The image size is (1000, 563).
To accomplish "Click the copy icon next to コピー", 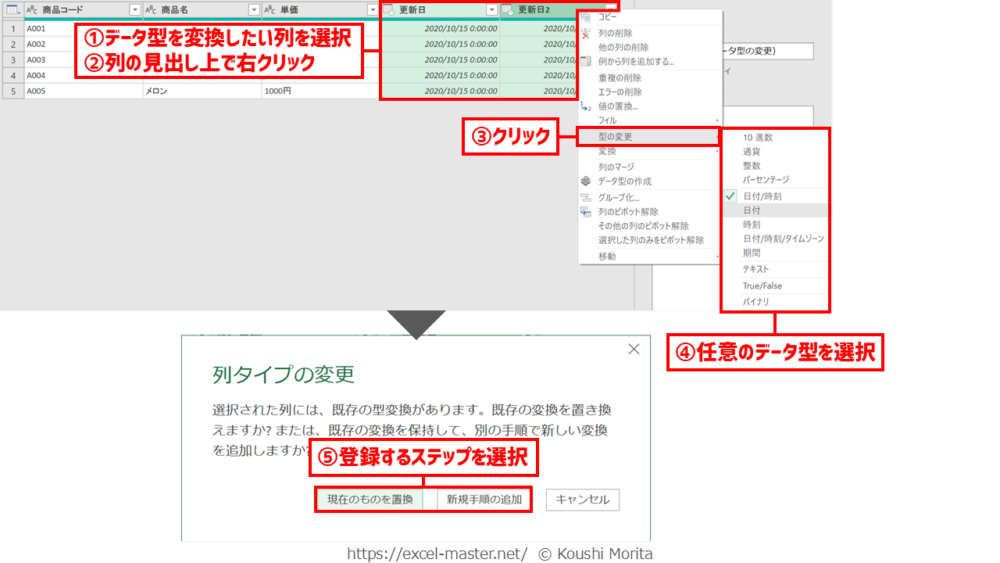I will (x=586, y=17).
